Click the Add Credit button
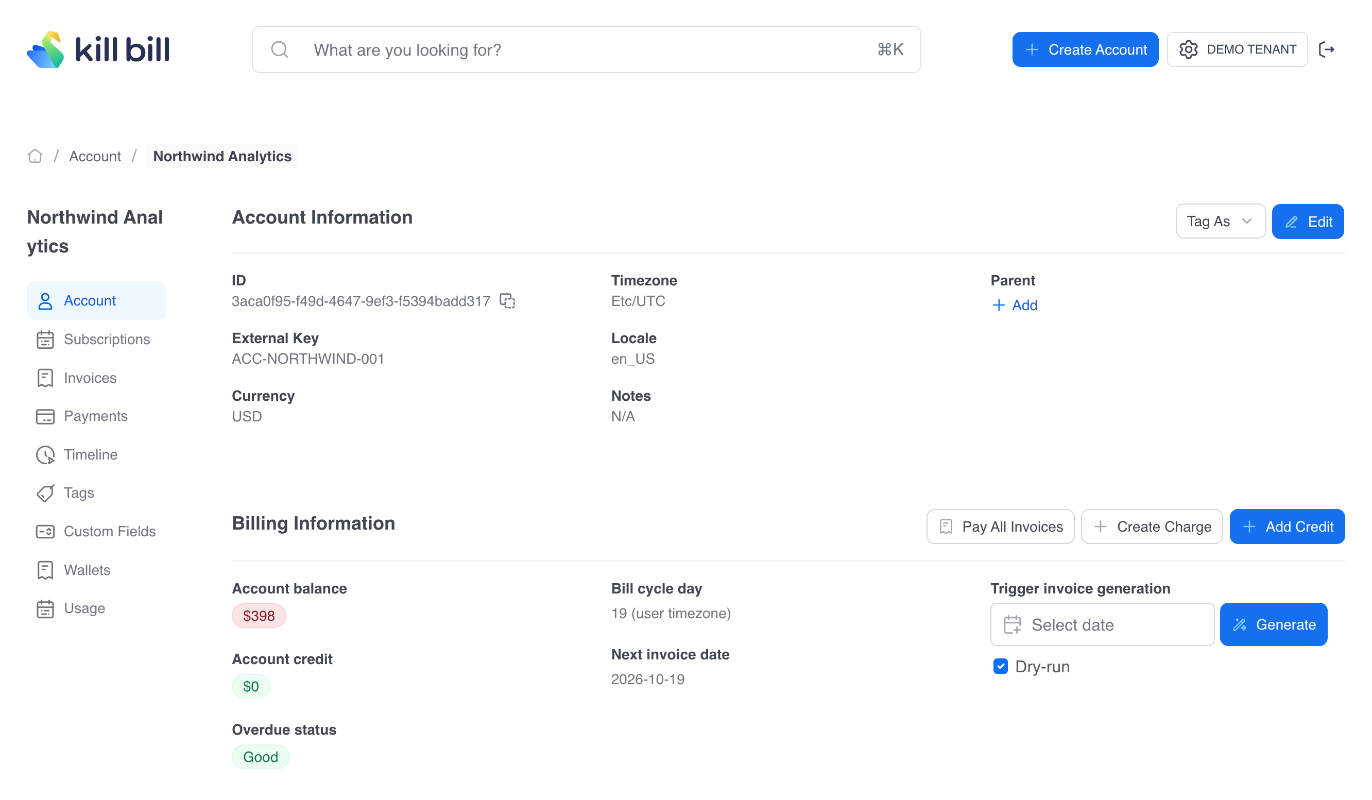 pos(1287,527)
